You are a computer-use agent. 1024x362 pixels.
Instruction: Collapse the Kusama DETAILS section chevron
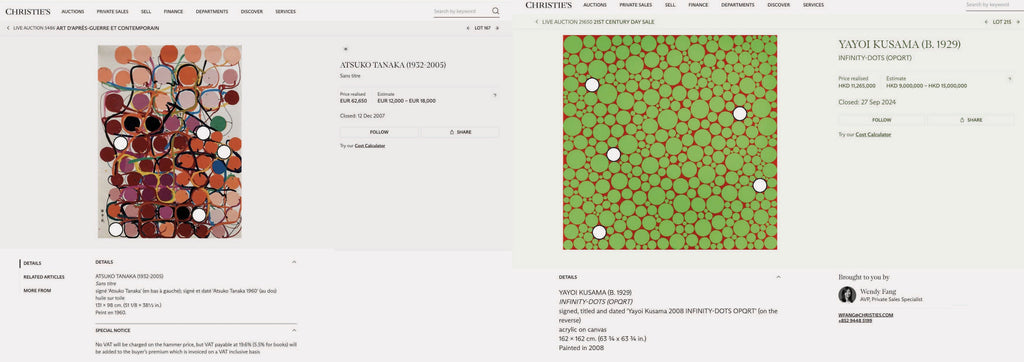point(778,277)
